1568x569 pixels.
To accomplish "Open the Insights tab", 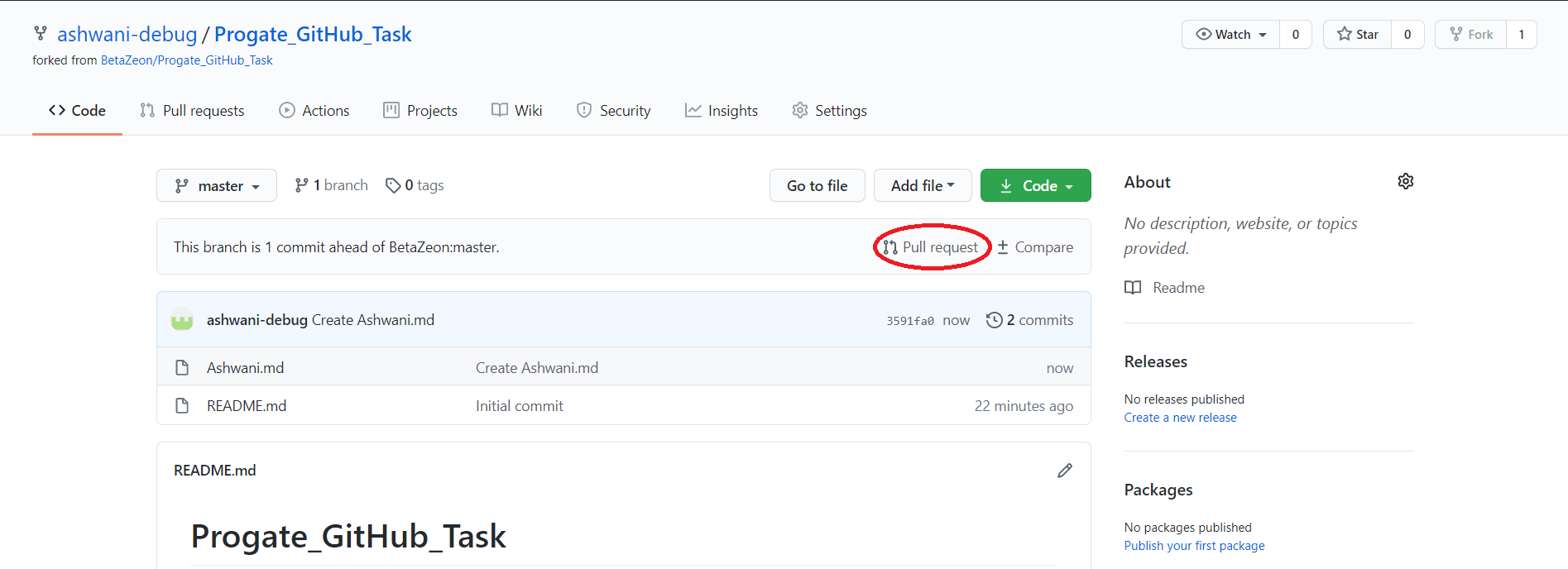I will pos(721,111).
